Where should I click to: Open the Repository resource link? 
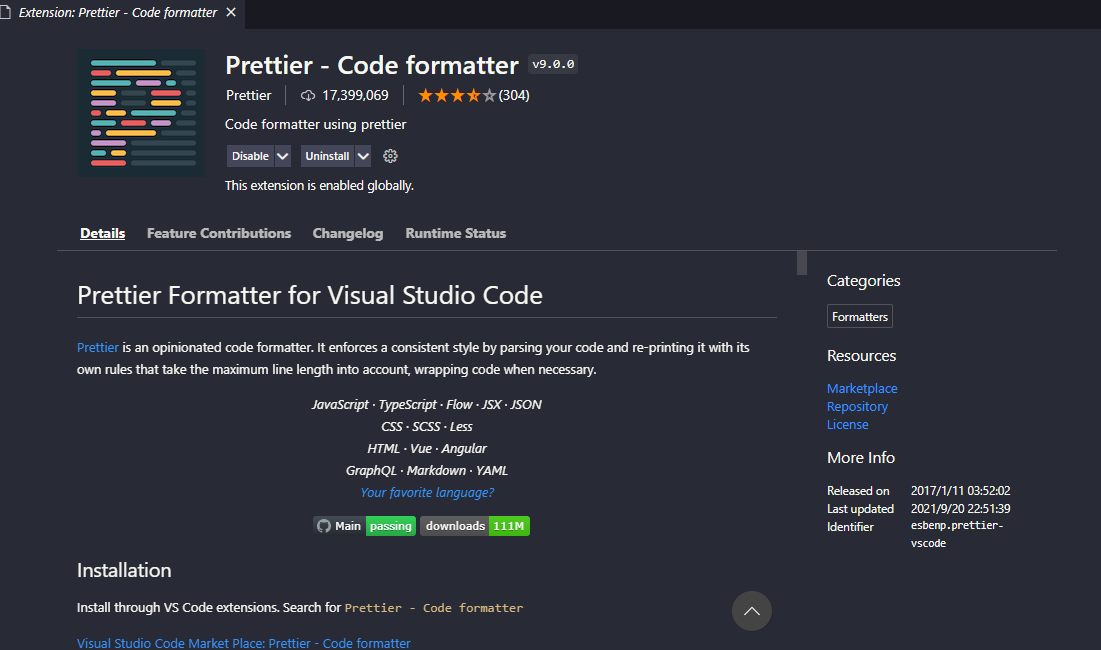(857, 406)
